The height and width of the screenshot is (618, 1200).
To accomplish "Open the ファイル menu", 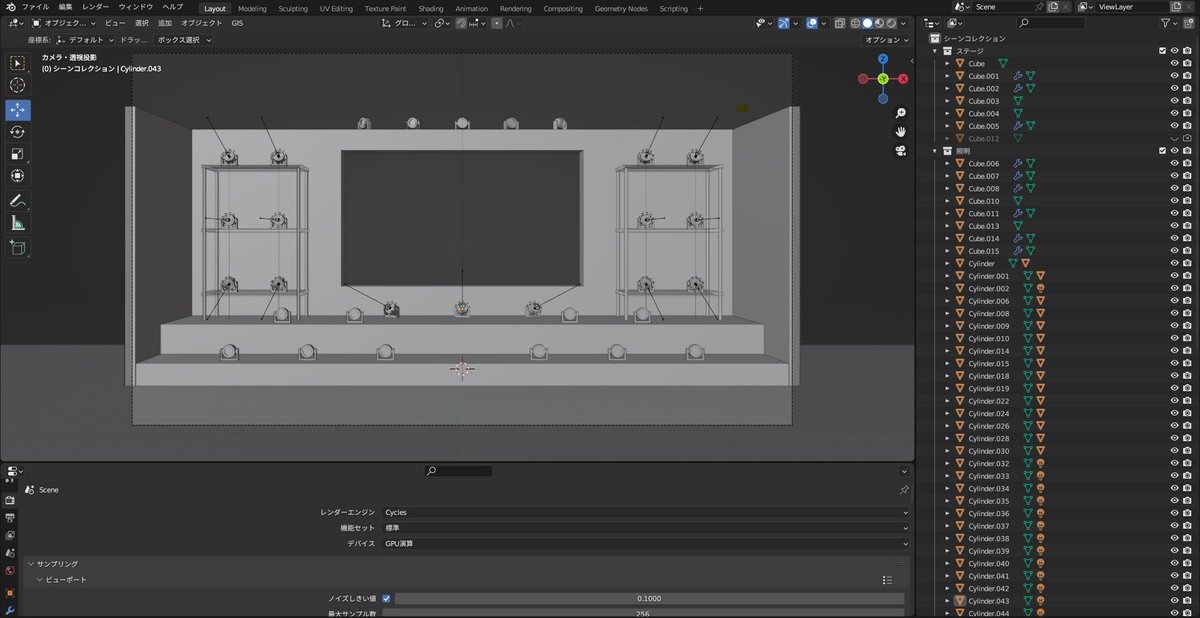I will 35,7.
